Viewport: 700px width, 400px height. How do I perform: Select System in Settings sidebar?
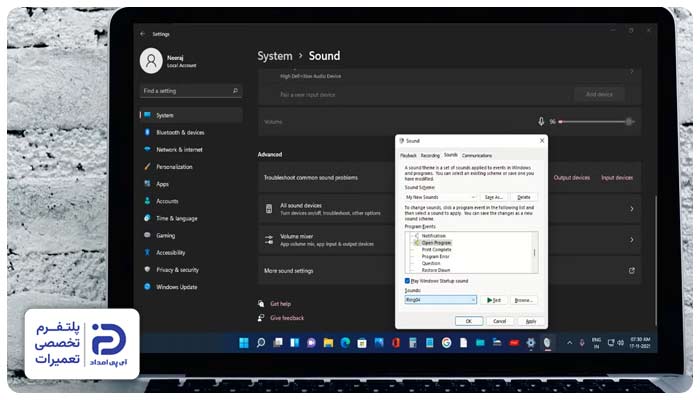(191, 115)
